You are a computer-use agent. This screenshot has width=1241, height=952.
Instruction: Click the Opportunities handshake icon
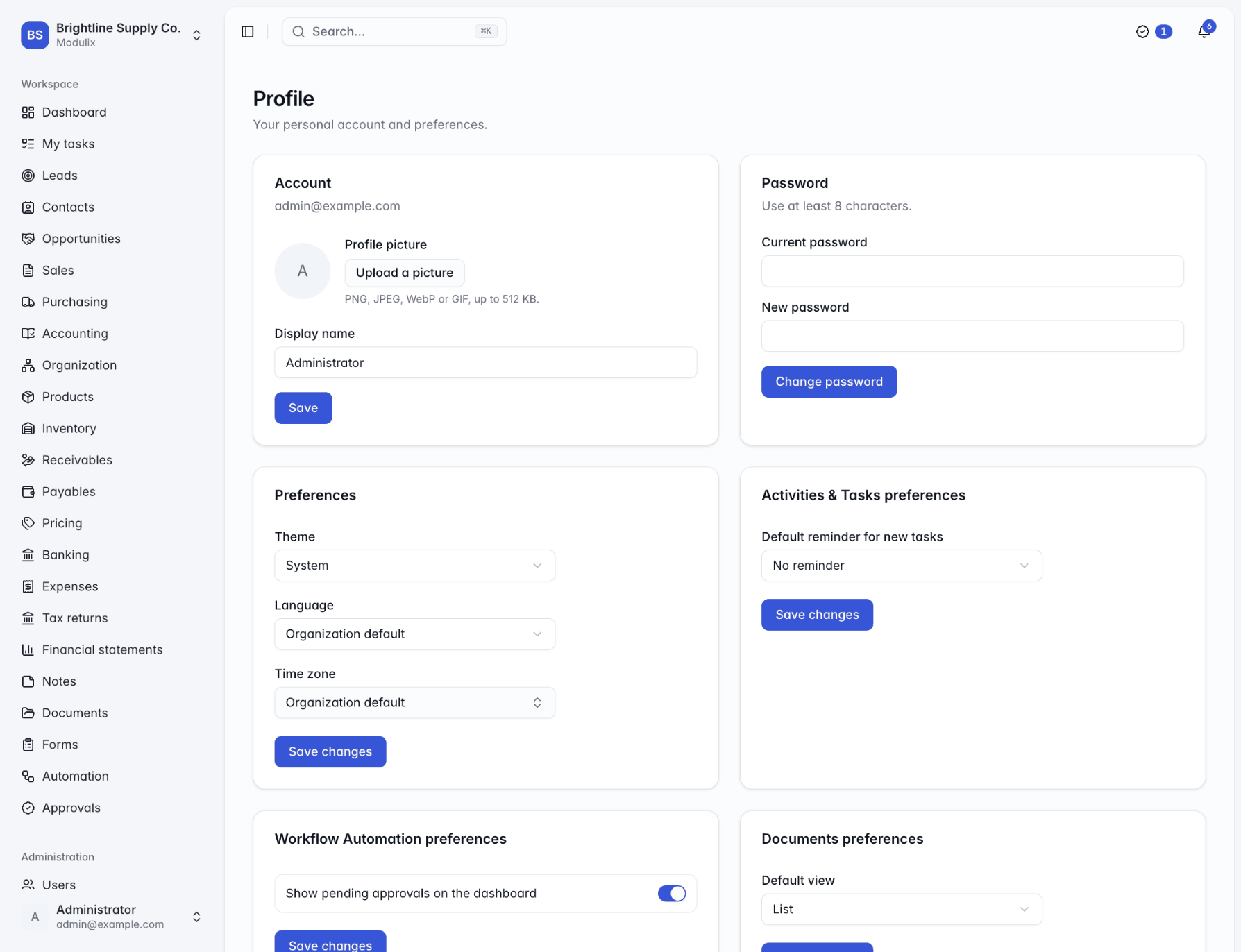(x=28, y=239)
